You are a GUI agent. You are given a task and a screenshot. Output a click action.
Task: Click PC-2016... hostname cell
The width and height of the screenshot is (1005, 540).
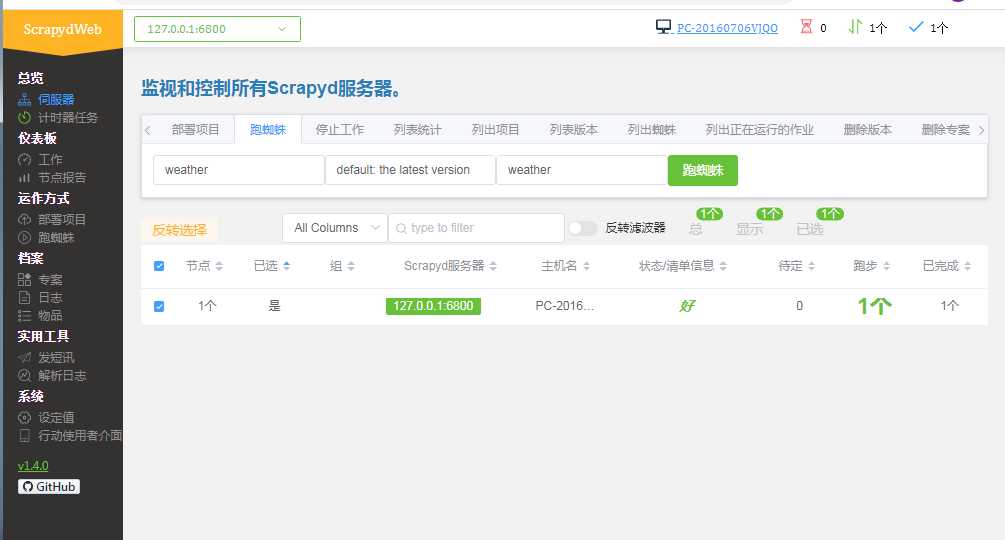pos(565,306)
